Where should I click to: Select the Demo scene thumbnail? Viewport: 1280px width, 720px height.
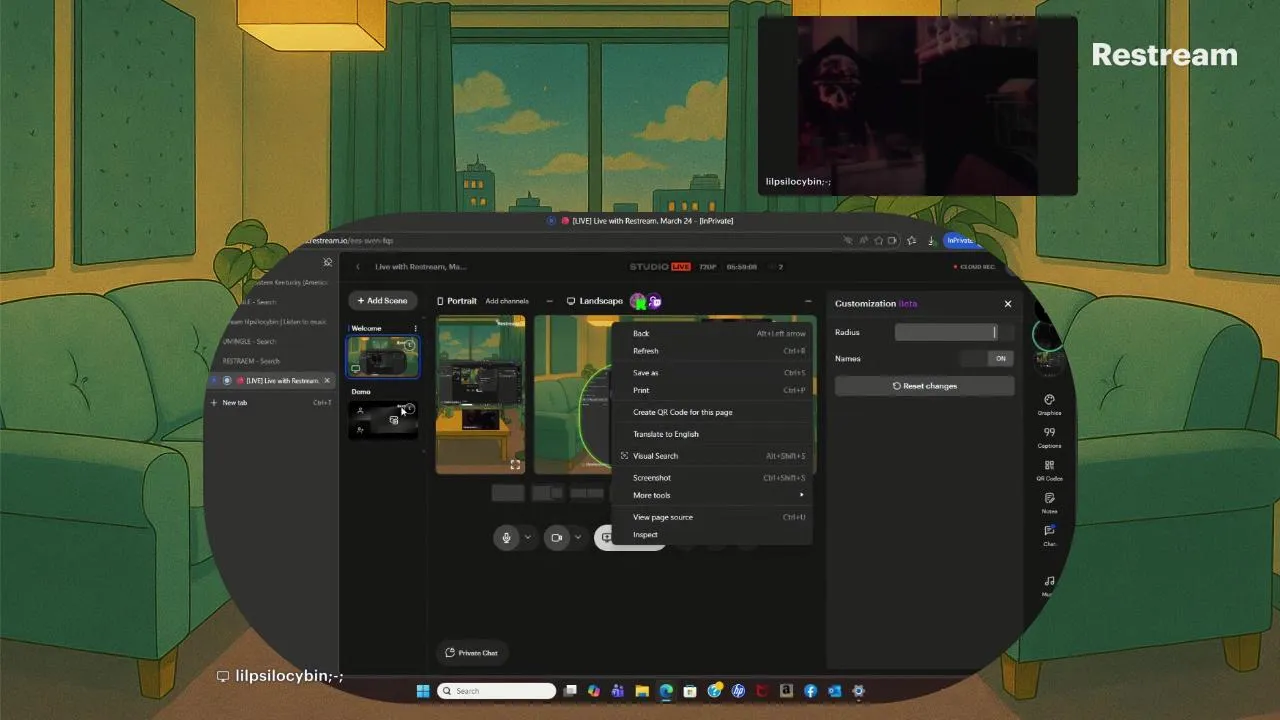coord(383,420)
